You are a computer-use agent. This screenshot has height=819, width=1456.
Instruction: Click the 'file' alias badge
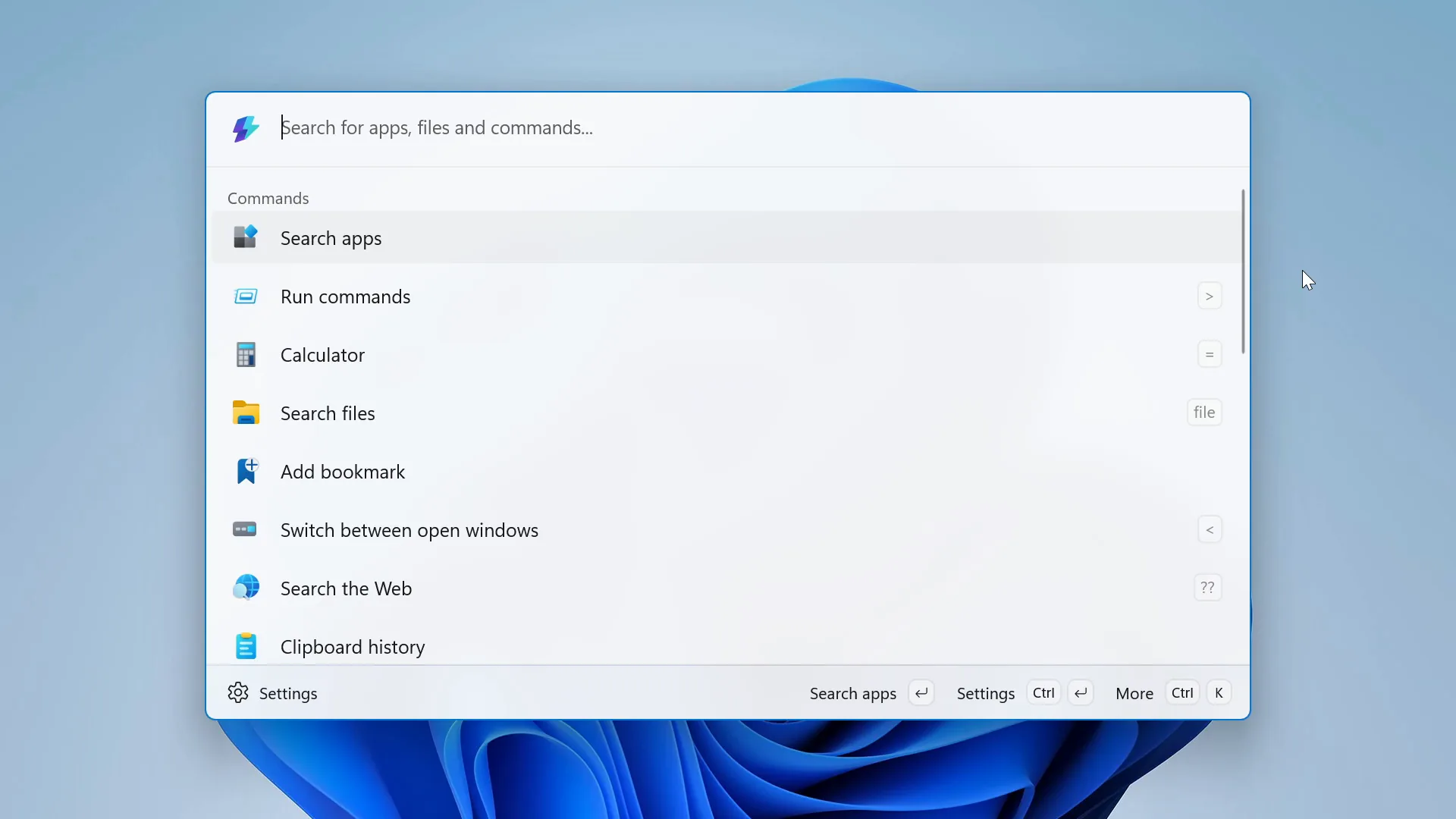coord(1204,413)
